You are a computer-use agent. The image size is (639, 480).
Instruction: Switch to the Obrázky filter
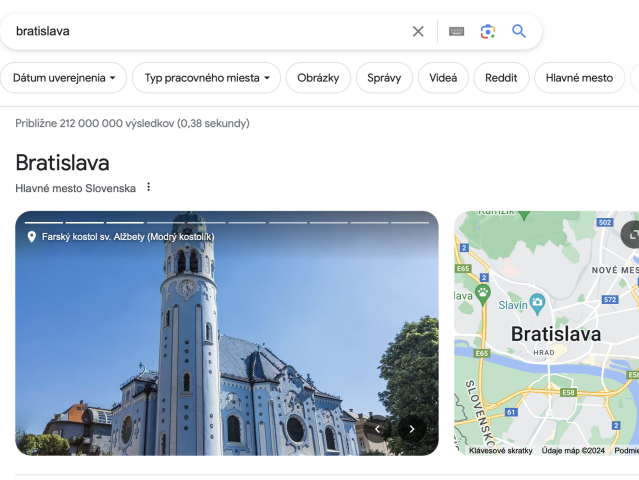318,78
